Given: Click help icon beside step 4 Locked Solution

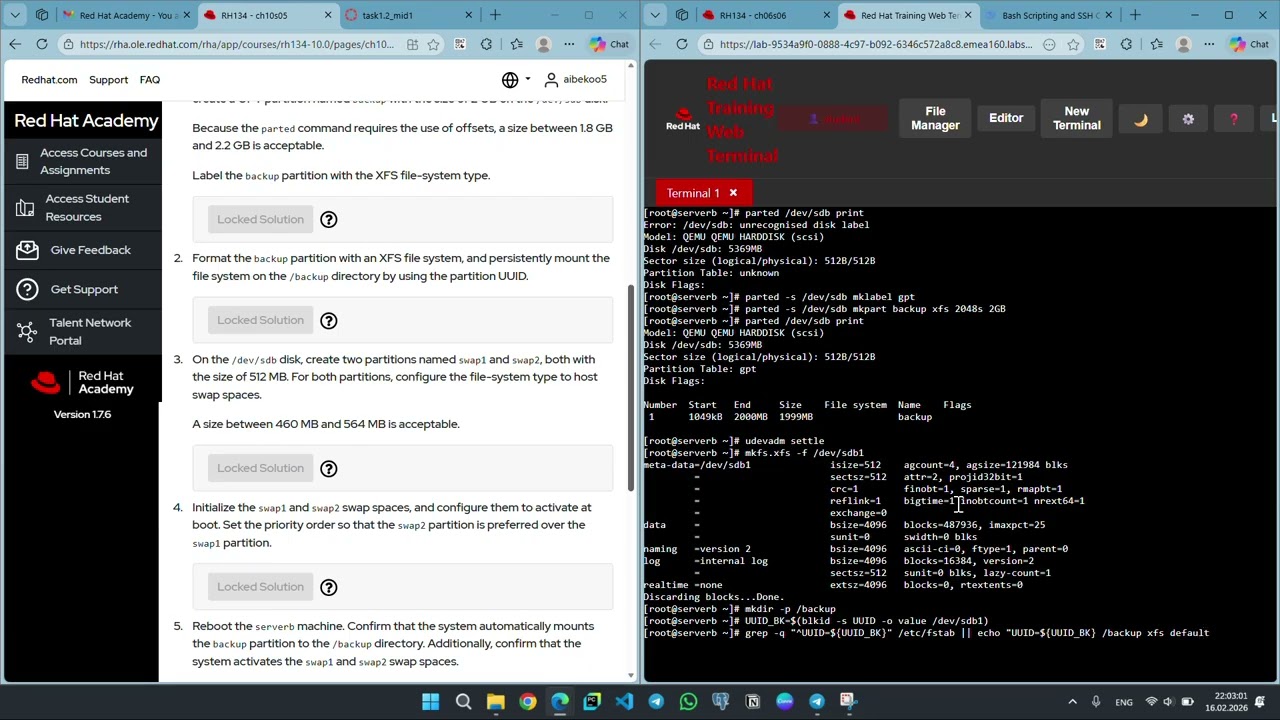Looking at the screenshot, I should pyautogui.click(x=329, y=587).
